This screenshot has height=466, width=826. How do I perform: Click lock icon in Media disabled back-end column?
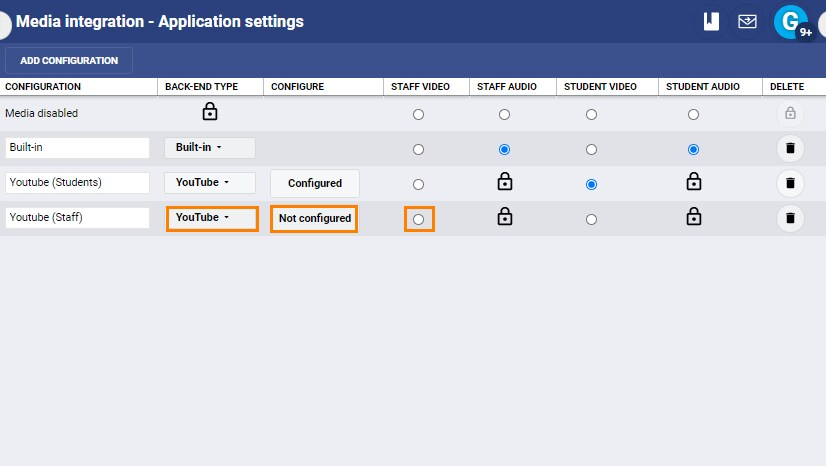(x=210, y=112)
